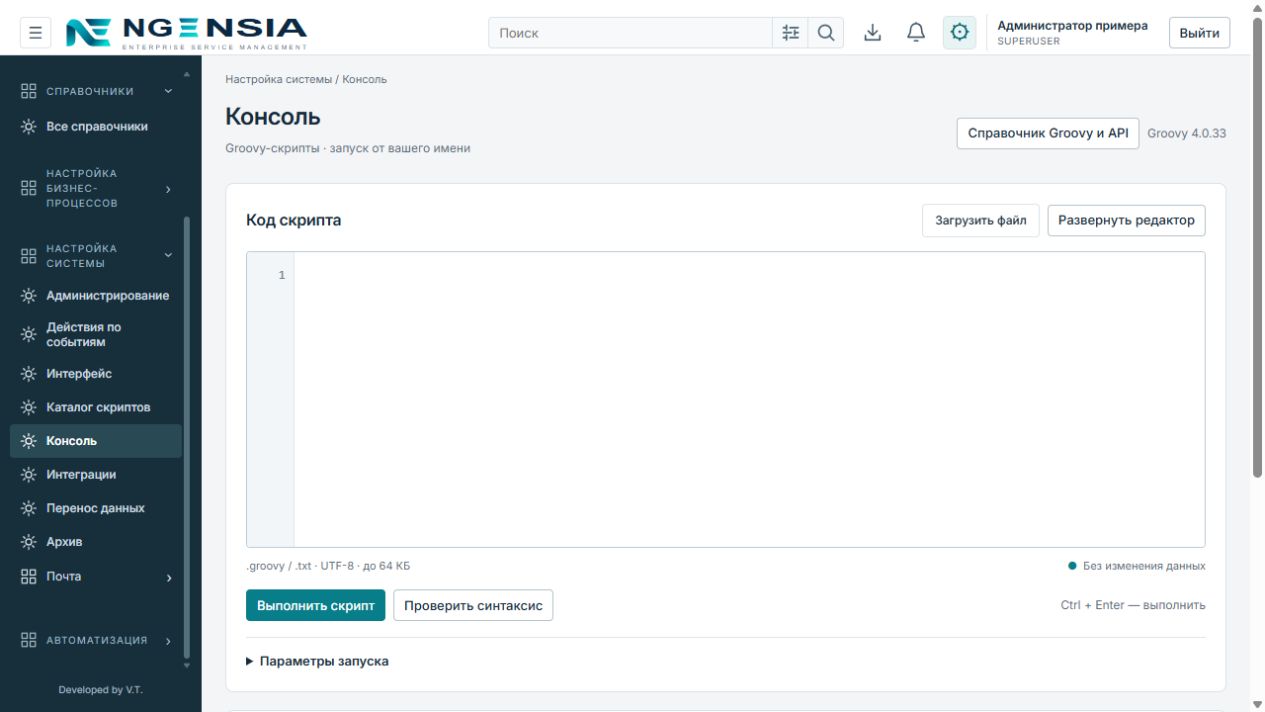Click the magnifying glass search icon
Image resolution: width=1265 pixels, height=712 pixels.
pyautogui.click(x=826, y=33)
